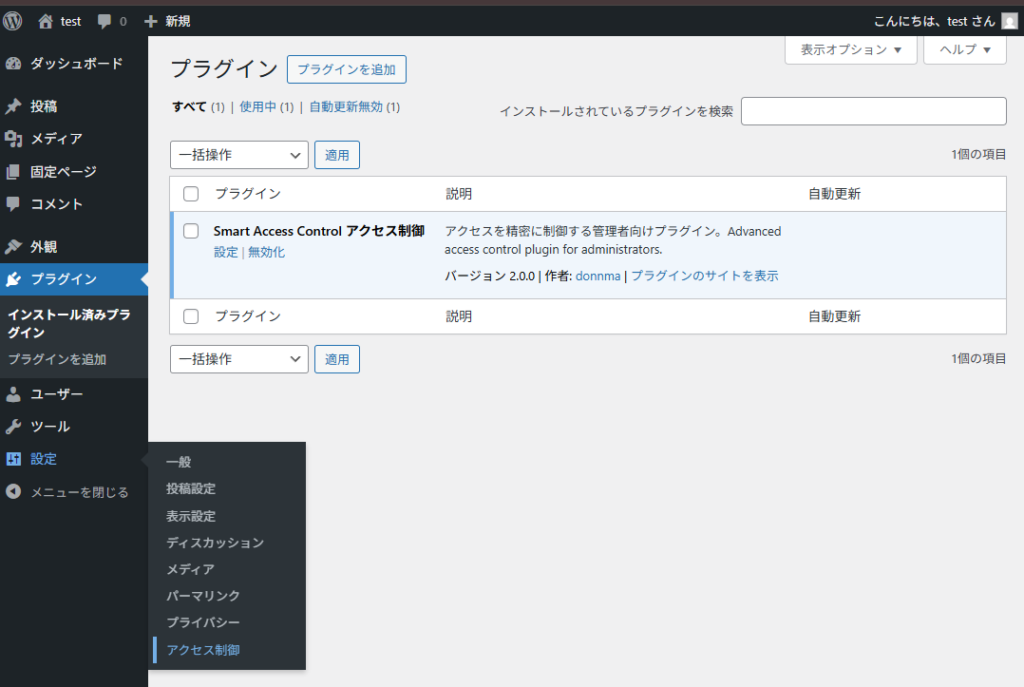1024x687 pixels.
Task: Open the home icon for site test
Action: pos(46,21)
